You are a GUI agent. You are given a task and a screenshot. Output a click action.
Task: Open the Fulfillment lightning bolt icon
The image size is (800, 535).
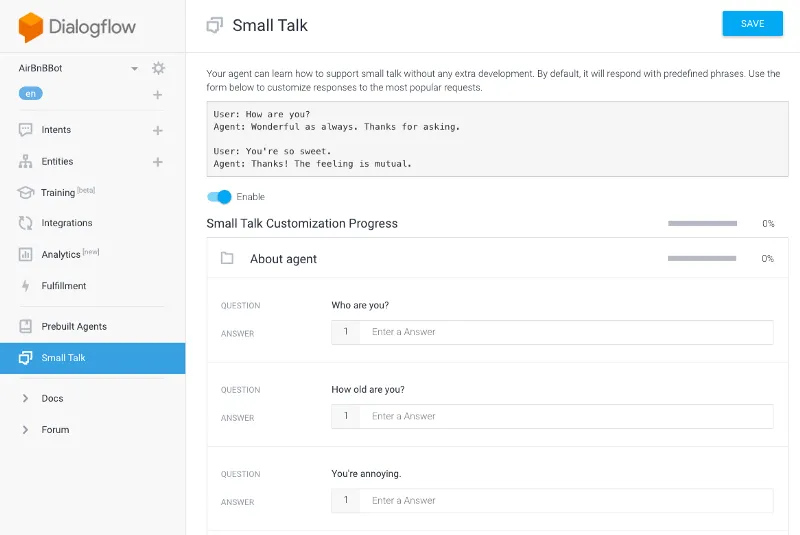point(26,286)
